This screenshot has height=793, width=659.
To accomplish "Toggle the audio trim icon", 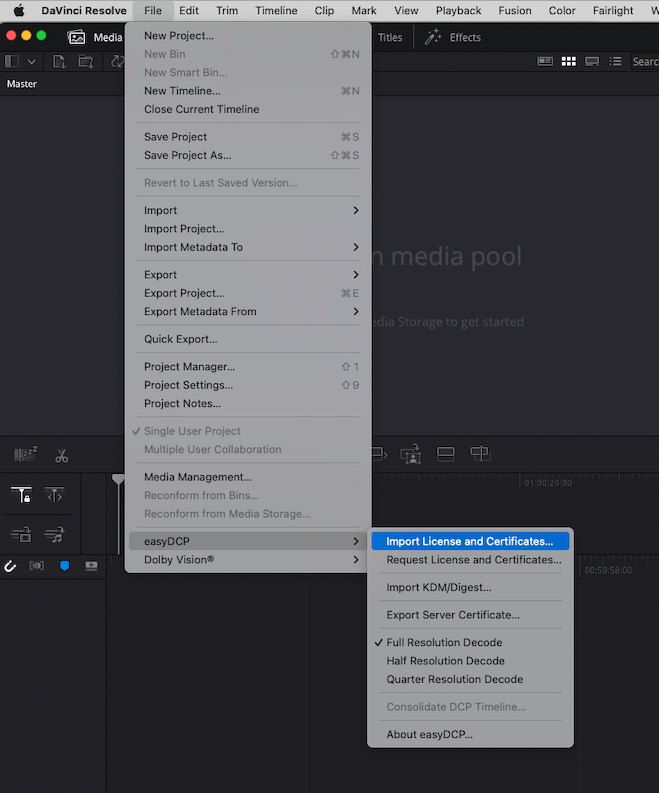I will tap(36, 565).
